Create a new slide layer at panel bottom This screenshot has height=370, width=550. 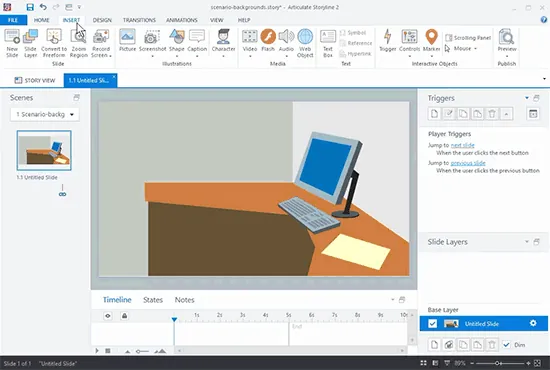point(434,345)
